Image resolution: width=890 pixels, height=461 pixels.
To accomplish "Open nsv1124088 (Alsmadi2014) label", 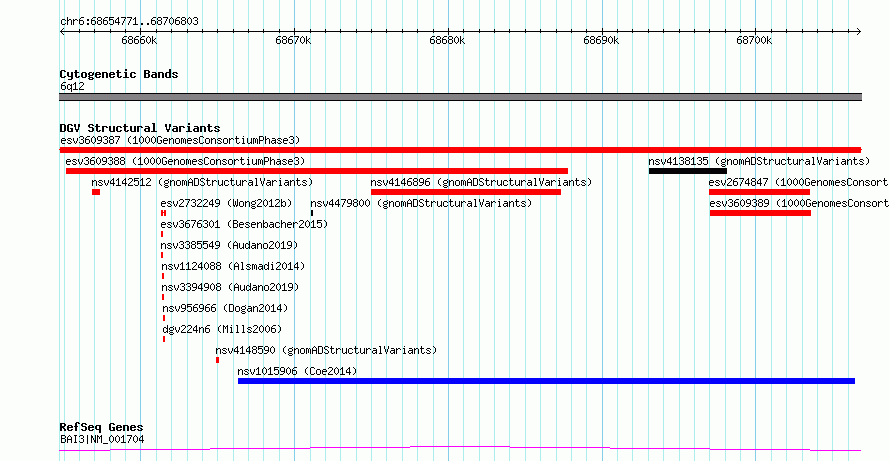I will click(x=233, y=266).
